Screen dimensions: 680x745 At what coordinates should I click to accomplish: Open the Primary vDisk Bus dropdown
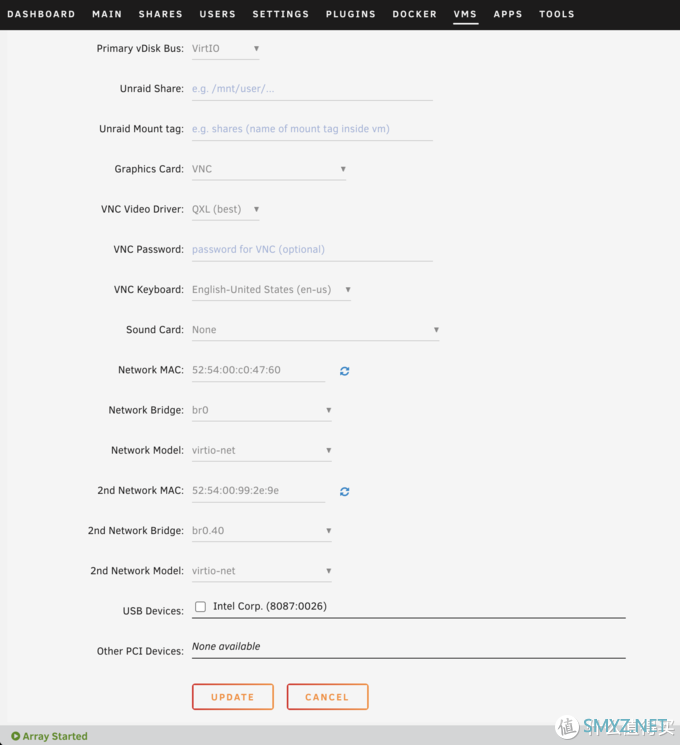coord(225,49)
